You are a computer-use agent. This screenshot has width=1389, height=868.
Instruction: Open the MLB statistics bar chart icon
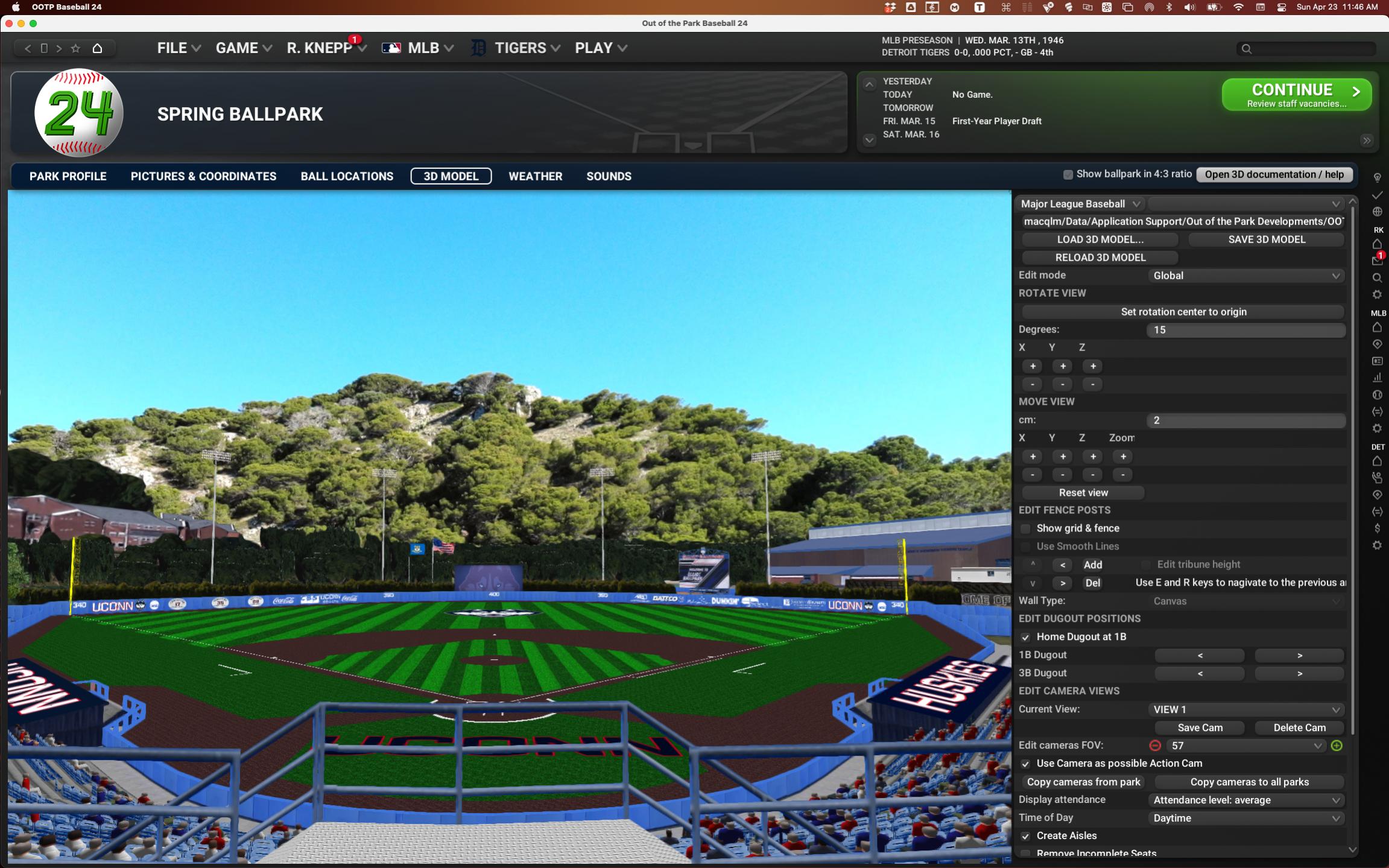point(1377,378)
